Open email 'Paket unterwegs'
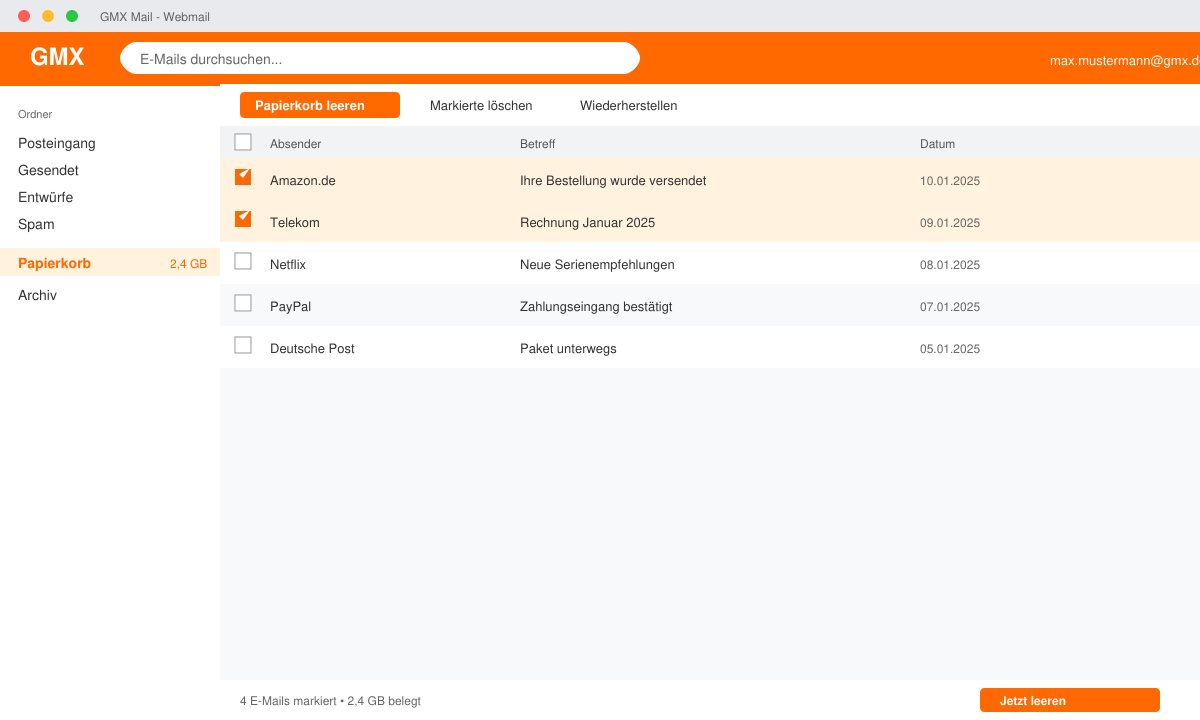 (568, 349)
